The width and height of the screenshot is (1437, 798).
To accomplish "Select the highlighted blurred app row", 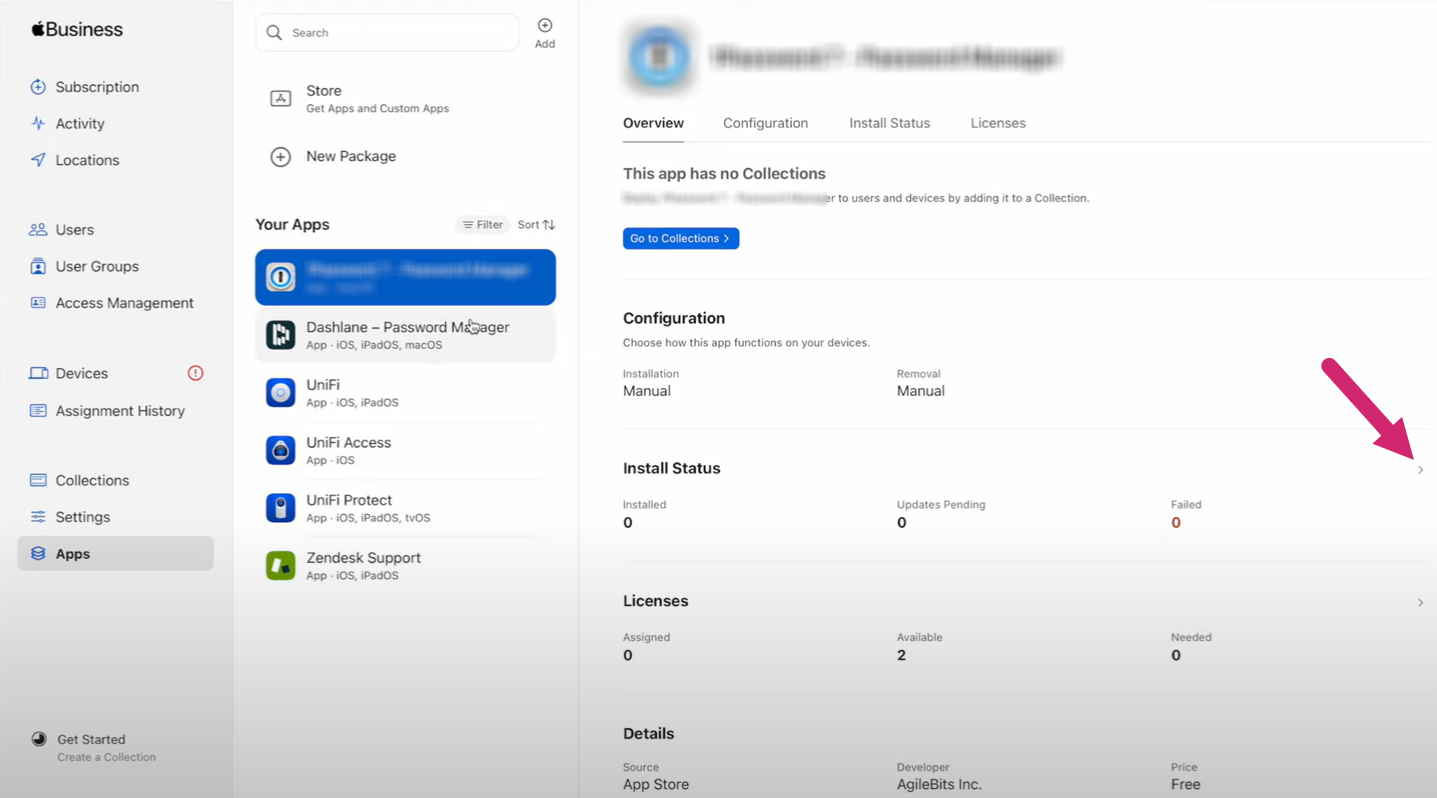I will pyautogui.click(x=406, y=277).
